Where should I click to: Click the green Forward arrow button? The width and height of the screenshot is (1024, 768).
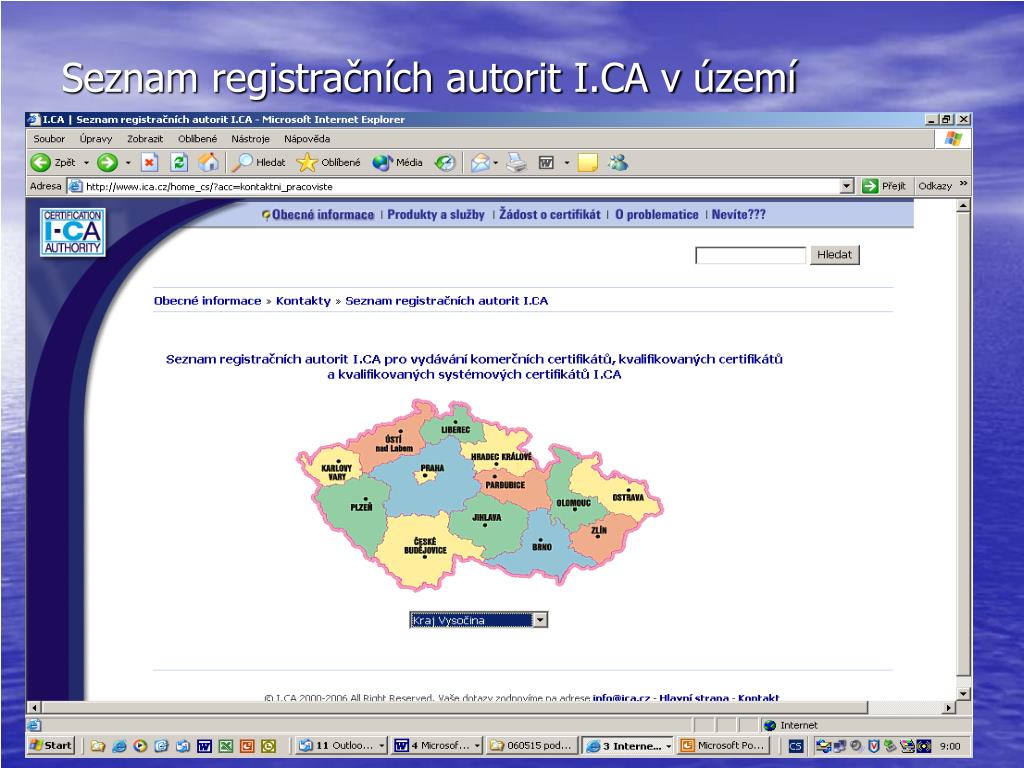pos(107,163)
